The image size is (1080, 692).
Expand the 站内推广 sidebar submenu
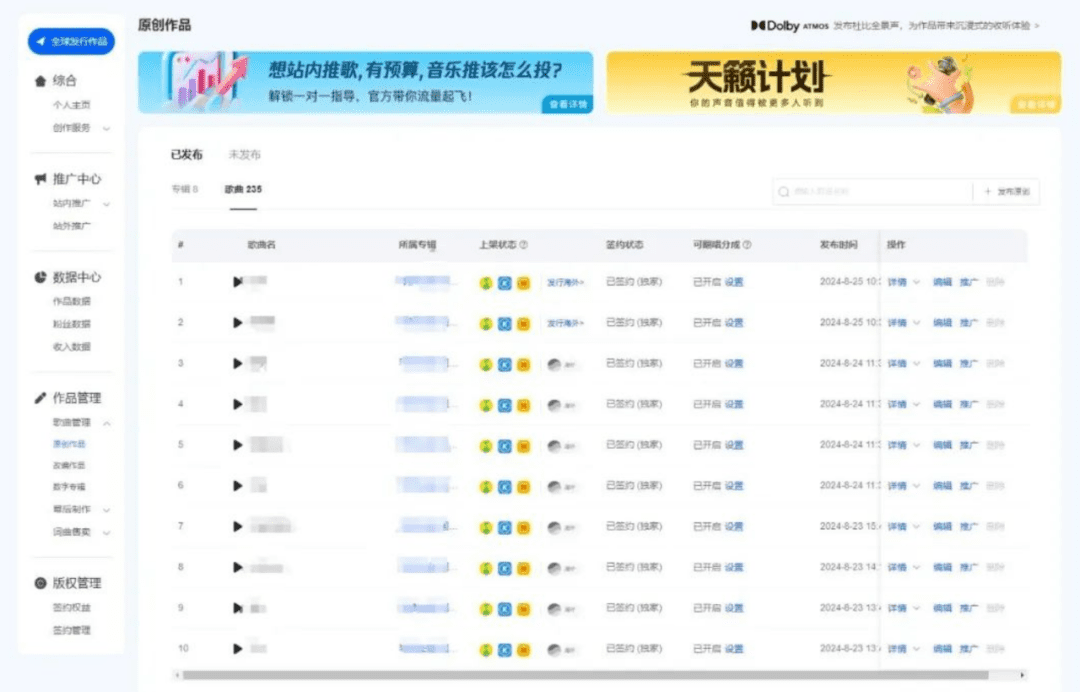pos(106,204)
